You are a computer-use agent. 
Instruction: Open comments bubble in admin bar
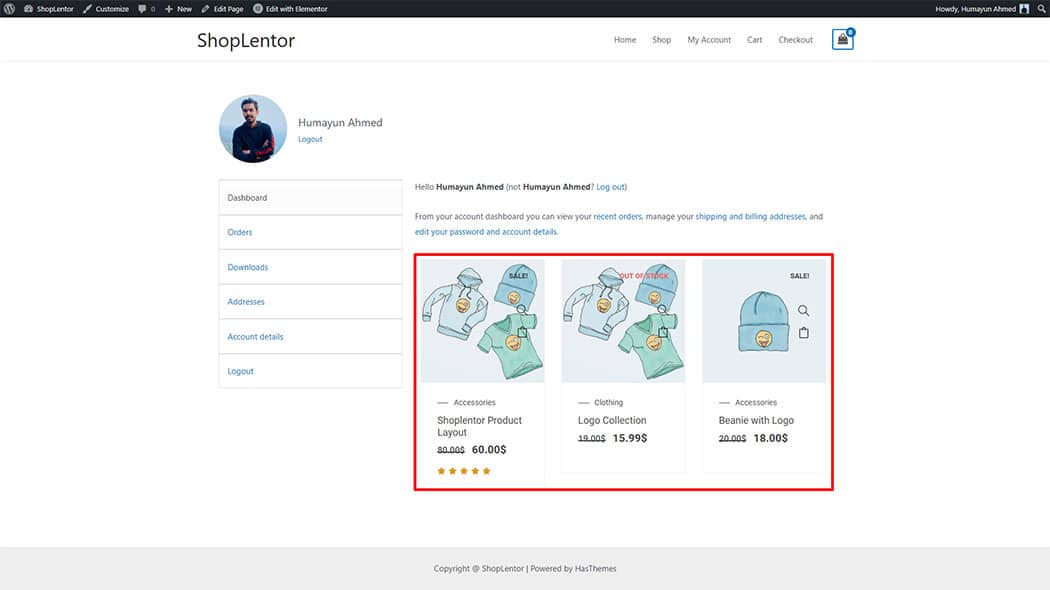click(146, 9)
